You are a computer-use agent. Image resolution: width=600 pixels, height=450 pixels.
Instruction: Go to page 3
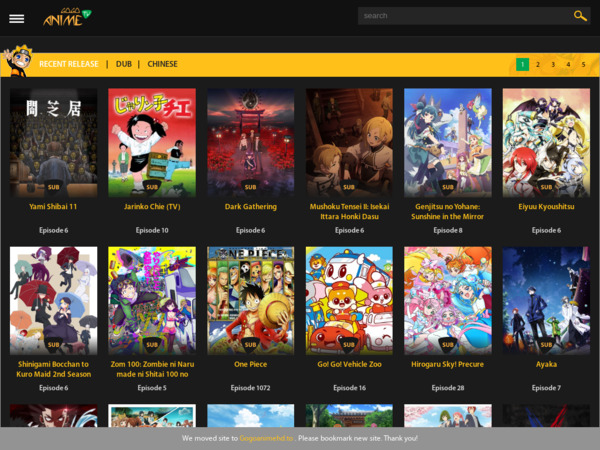coord(553,64)
